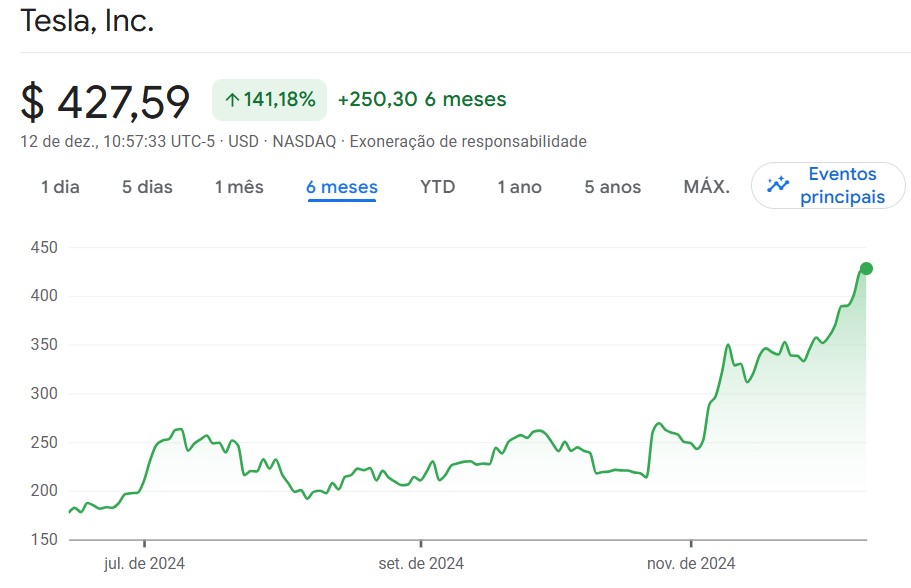Select the 6 meses tab
This screenshot has width=911, height=588.
coord(342,187)
